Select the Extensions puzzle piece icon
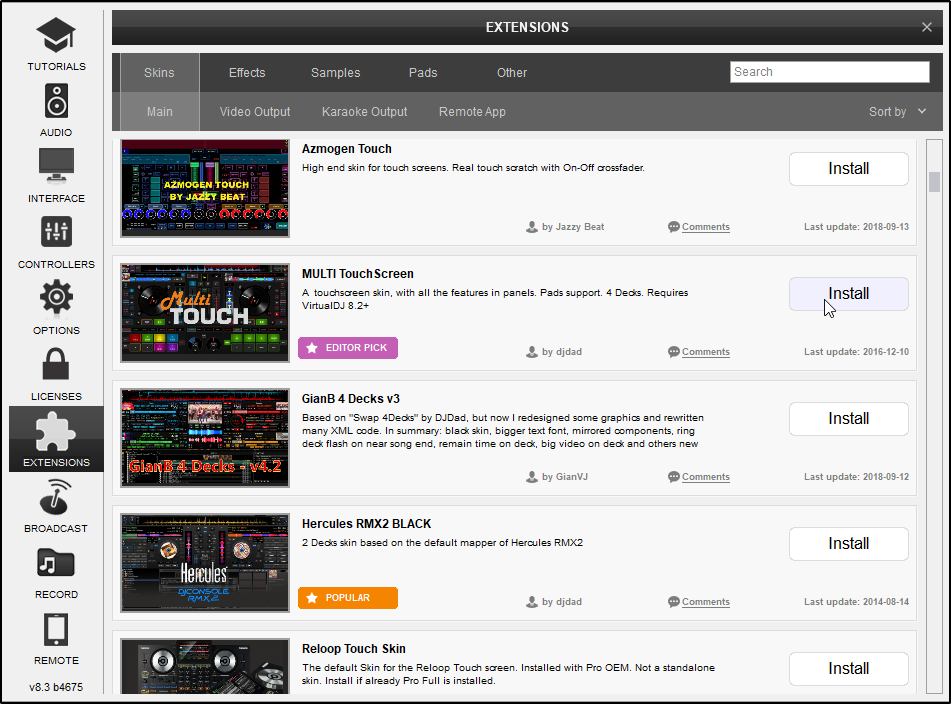Screen dimensions: 951x704 56,432
